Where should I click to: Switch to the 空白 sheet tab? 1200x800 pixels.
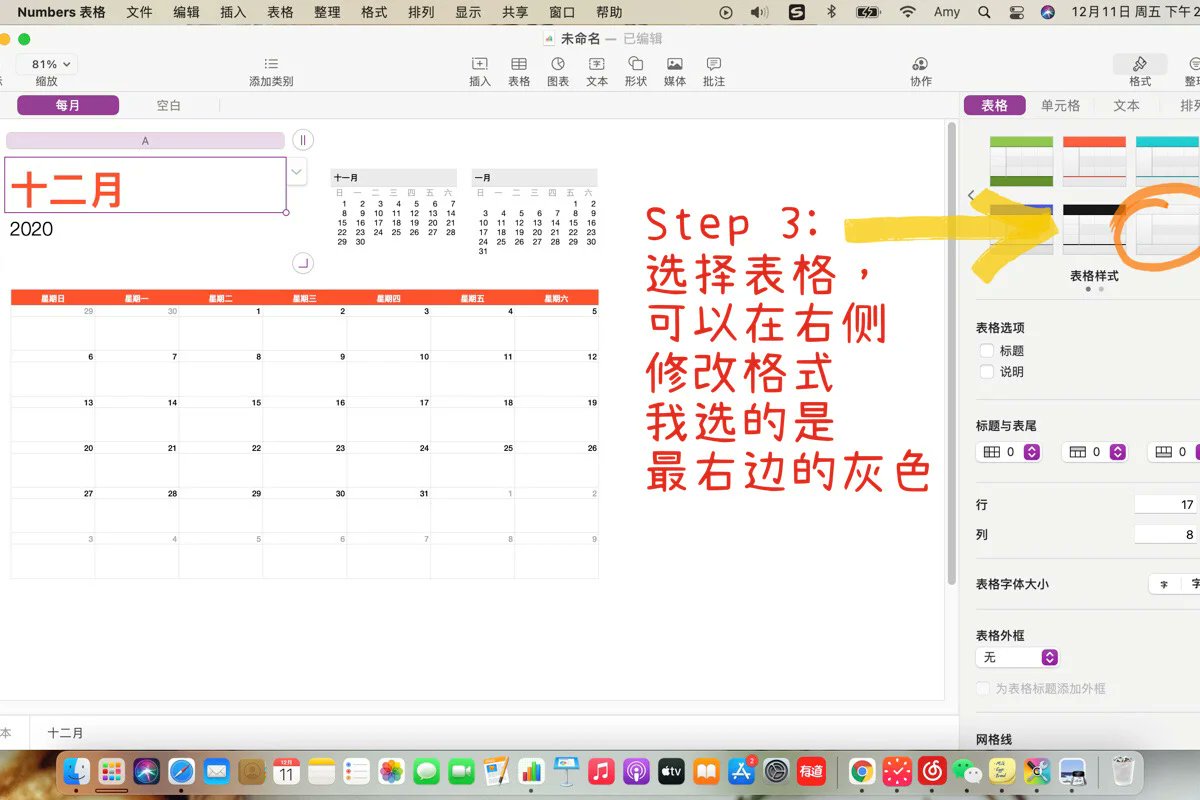[169, 105]
